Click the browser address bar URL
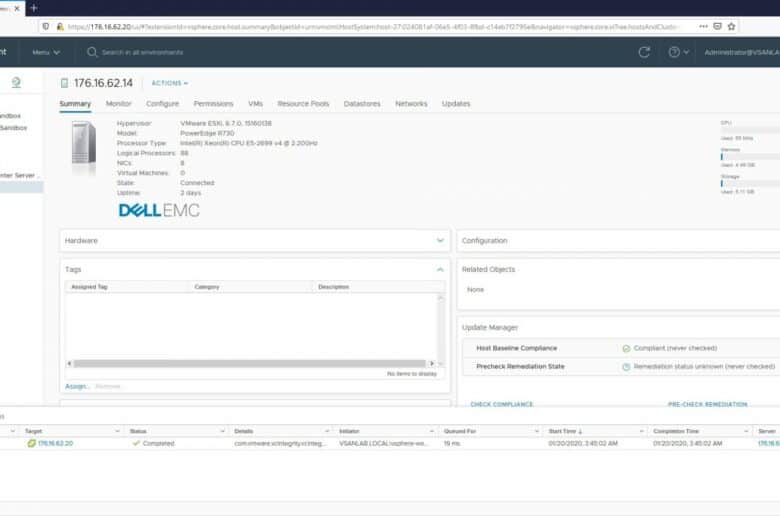Viewport: 780px width, 516px height. click(373, 27)
